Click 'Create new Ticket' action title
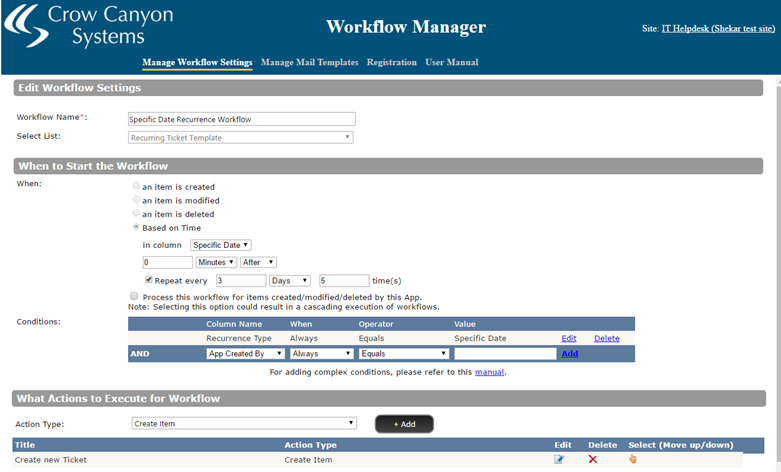 click(51, 460)
